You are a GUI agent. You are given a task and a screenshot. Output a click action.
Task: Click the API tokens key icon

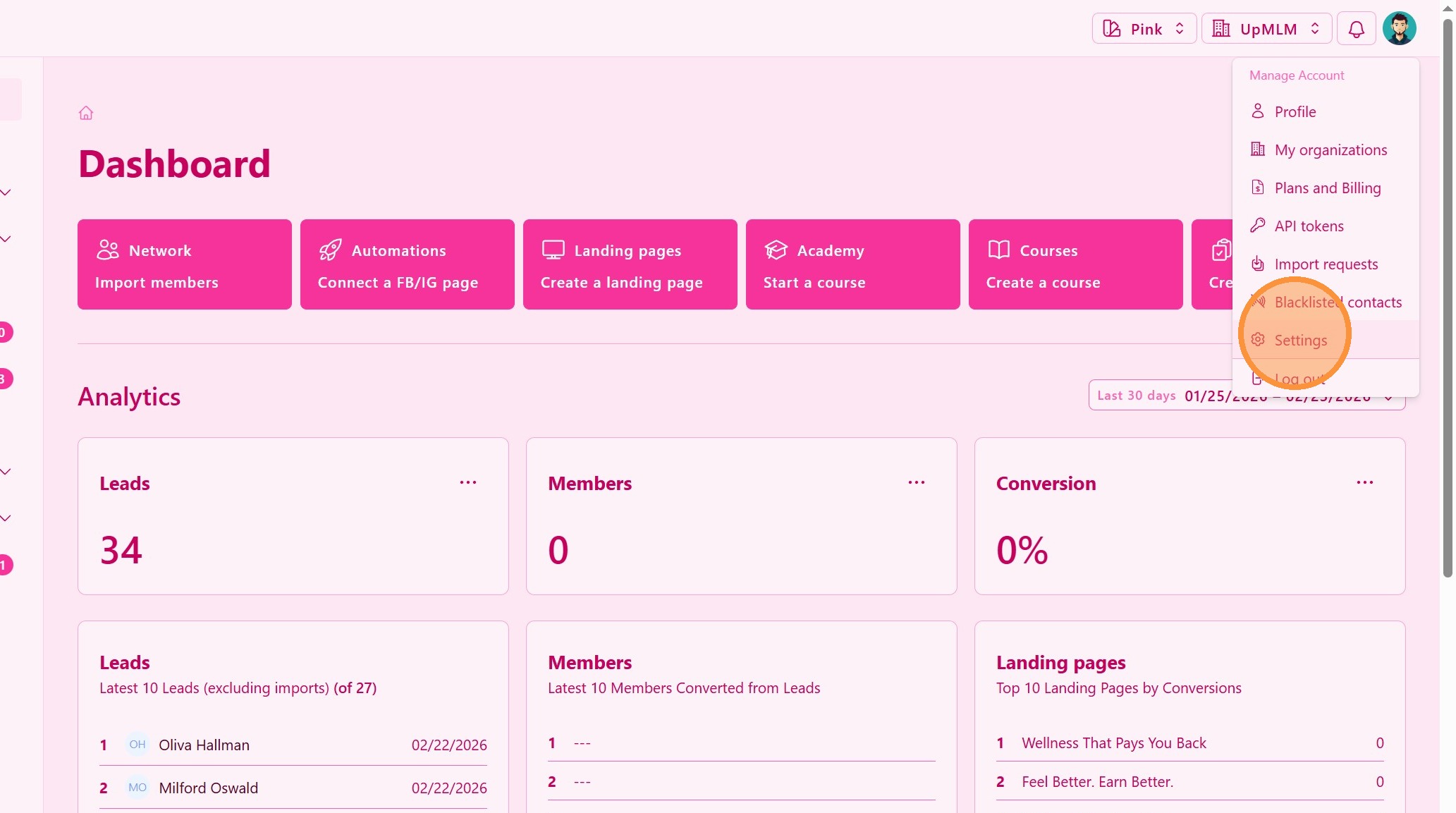point(1257,226)
